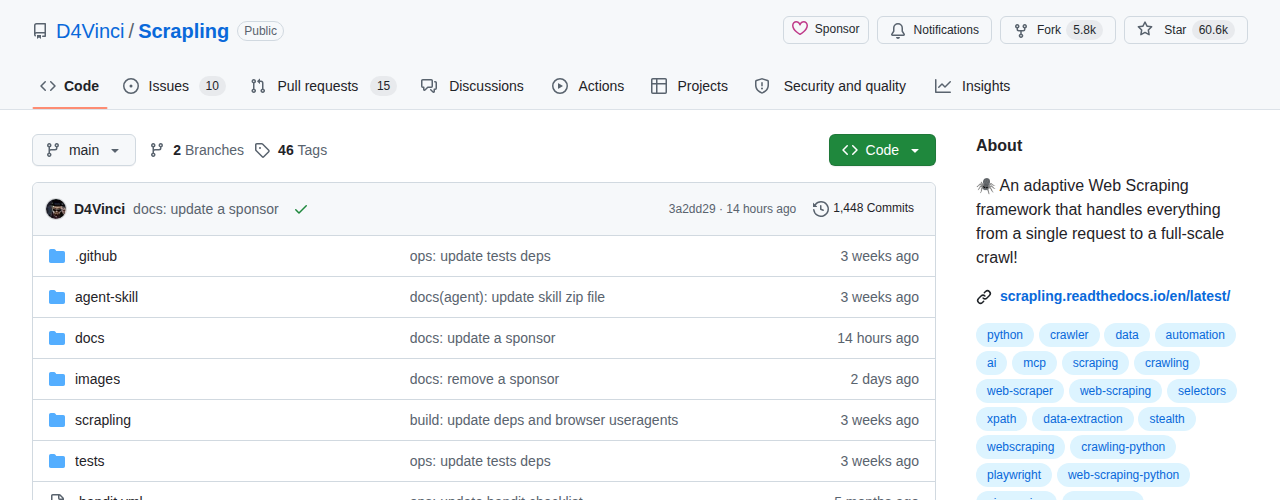The height and width of the screenshot is (500, 1280).
Task: Select the data topic tag
Action: [x=1127, y=335]
